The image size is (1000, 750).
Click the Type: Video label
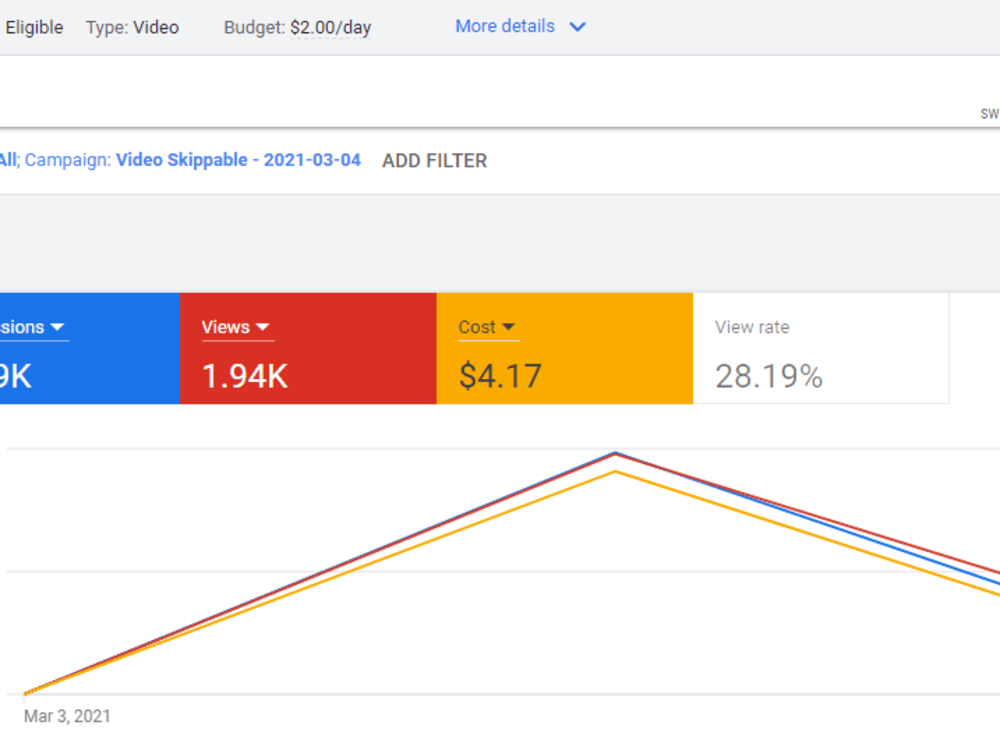[133, 27]
